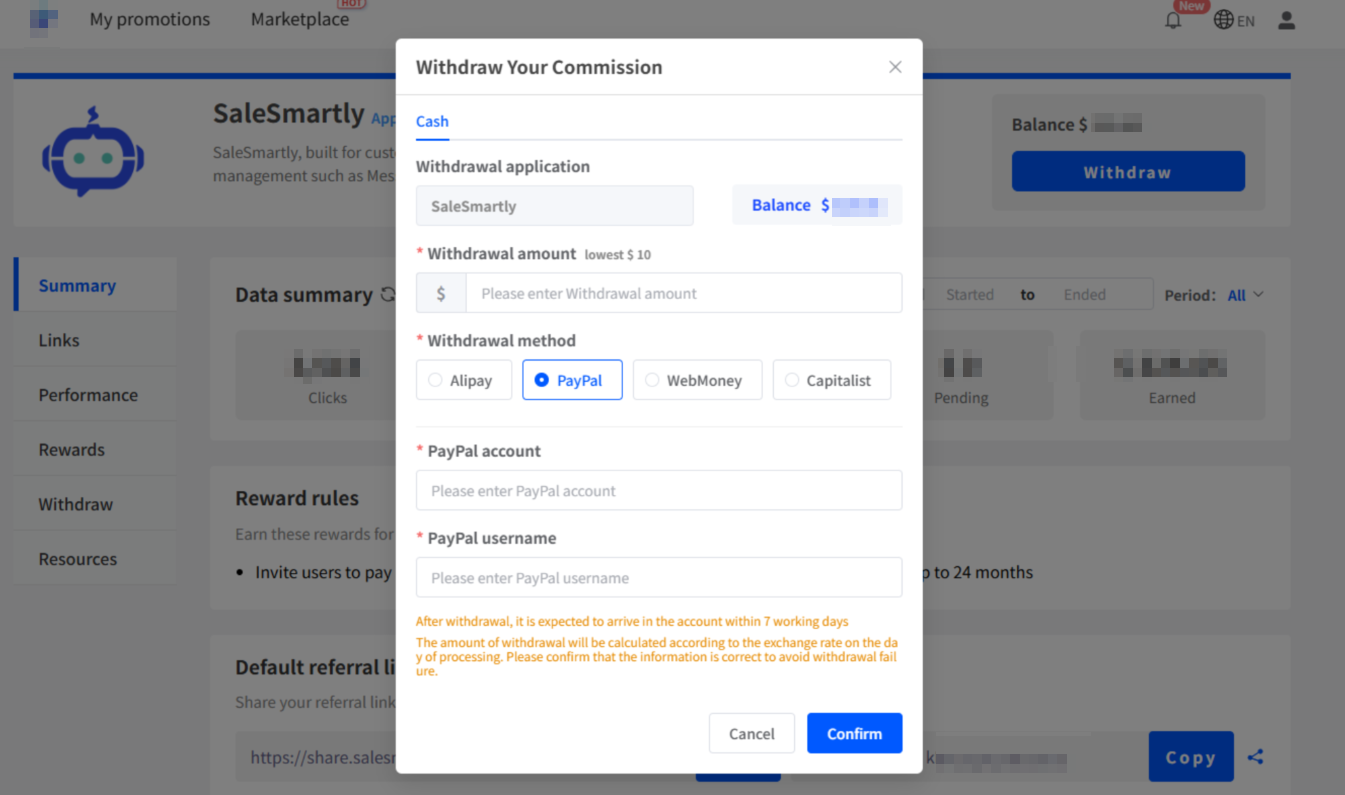The height and width of the screenshot is (795, 1345).
Task: Choose Capitalist withdrawal method
Action: pyautogui.click(x=831, y=380)
